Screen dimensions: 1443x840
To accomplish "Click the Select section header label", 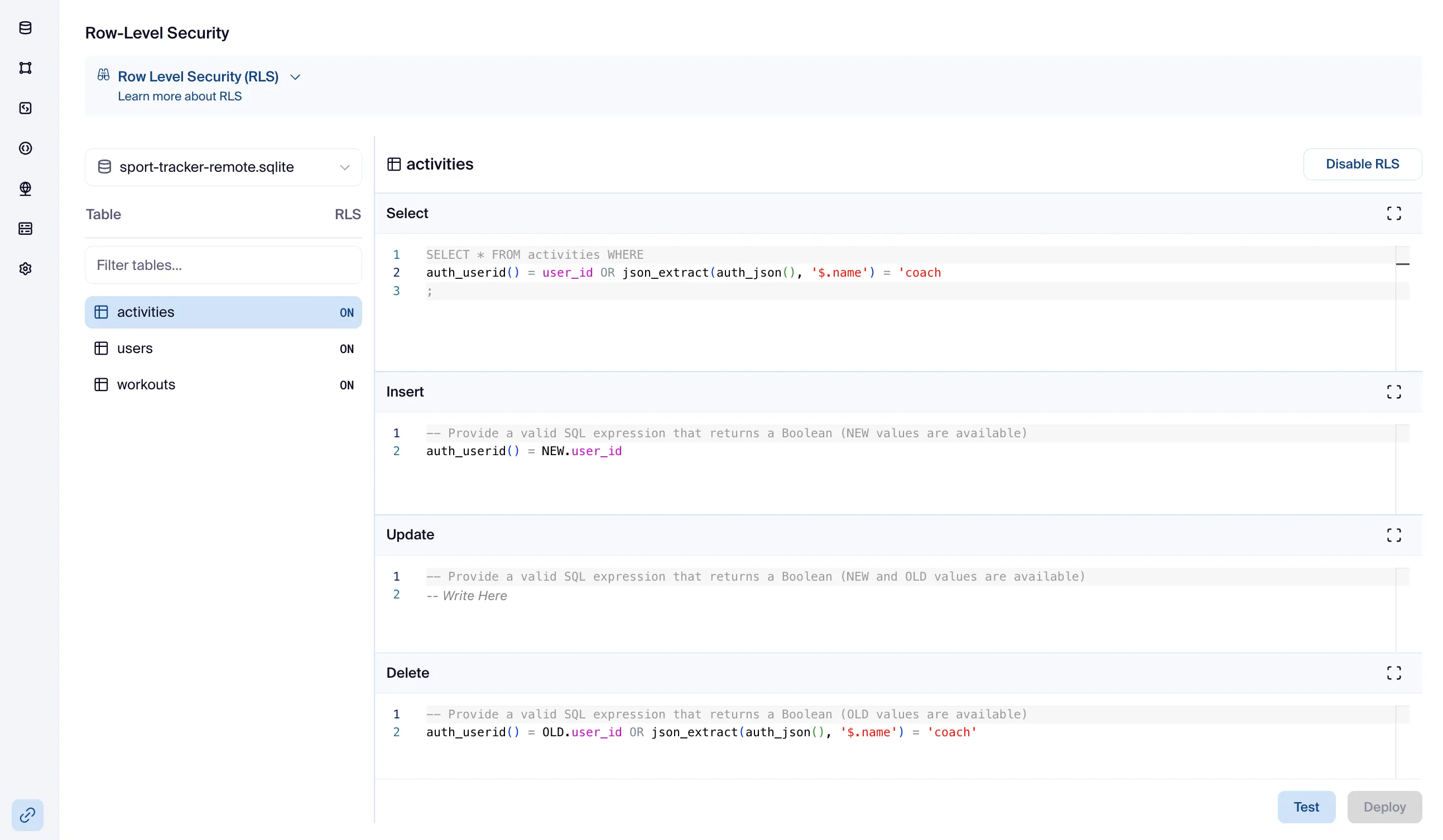I will 407,214.
